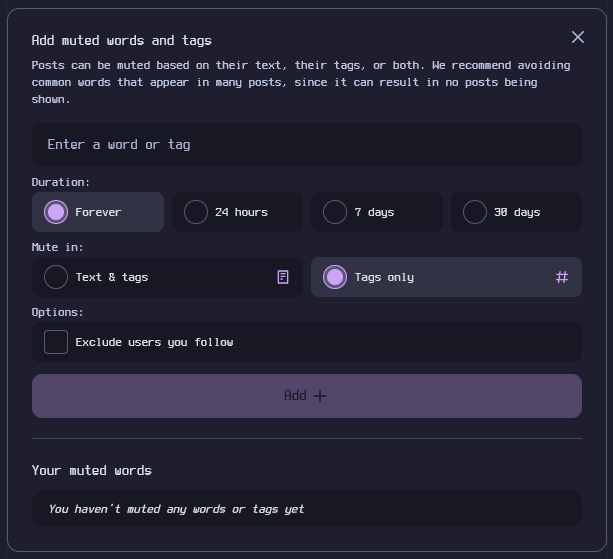
Task: Click the document icon beside Text & tags
Action: [x=283, y=277]
